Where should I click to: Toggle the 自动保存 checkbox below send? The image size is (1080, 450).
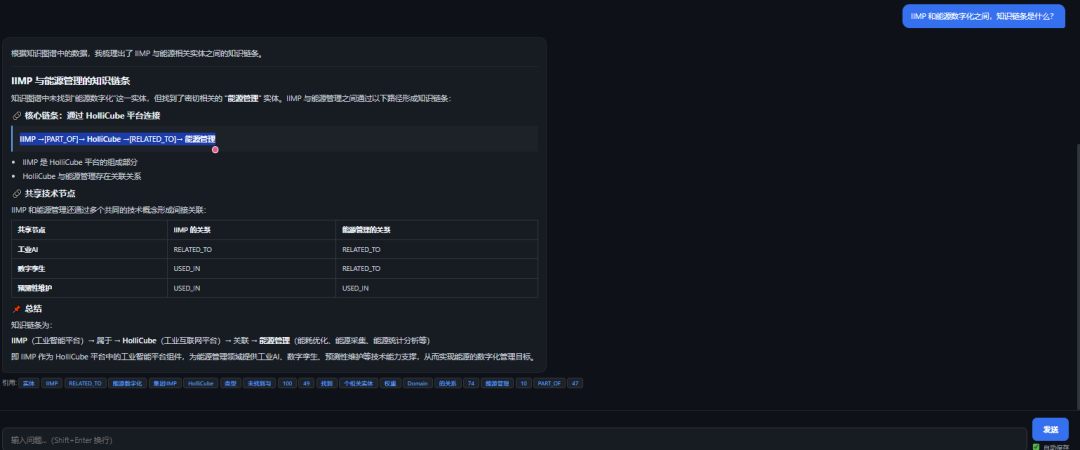(1036, 447)
